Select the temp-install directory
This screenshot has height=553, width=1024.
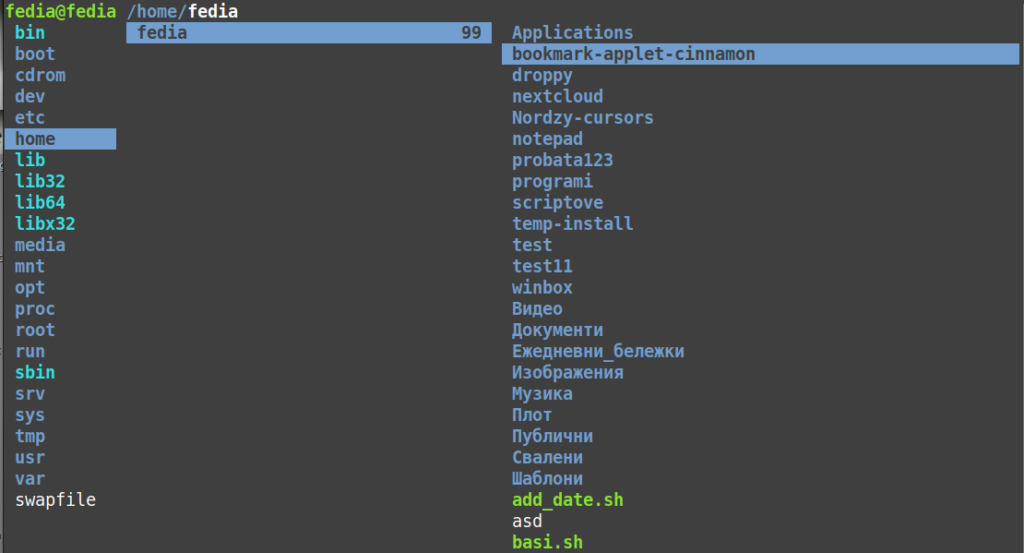point(572,224)
